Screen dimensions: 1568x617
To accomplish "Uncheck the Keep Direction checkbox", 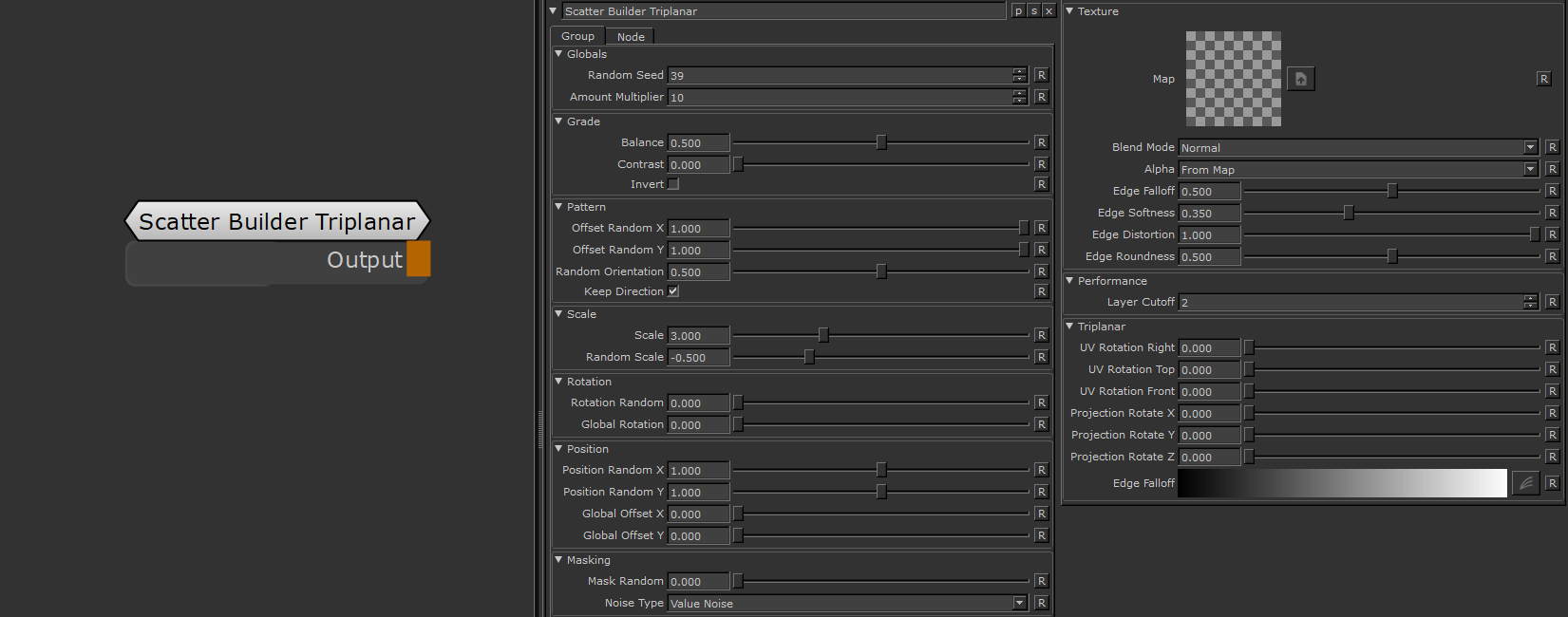I will pyautogui.click(x=673, y=291).
